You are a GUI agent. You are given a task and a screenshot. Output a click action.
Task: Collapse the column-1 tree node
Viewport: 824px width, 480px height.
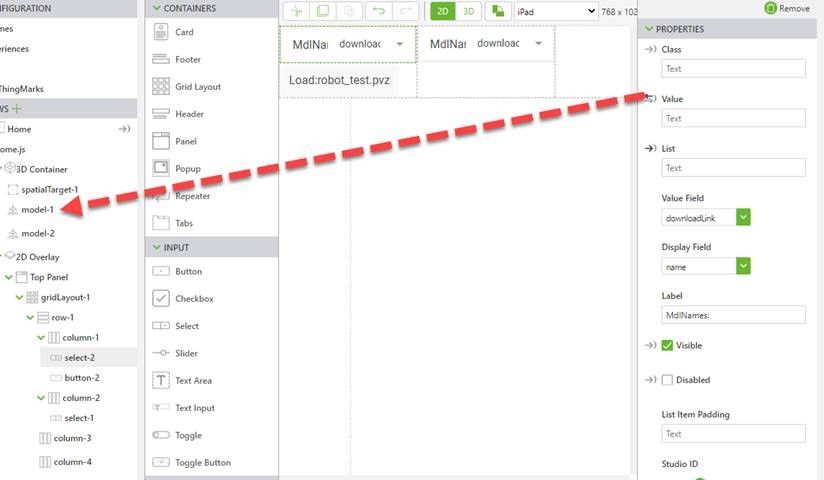[x=41, y=338]
